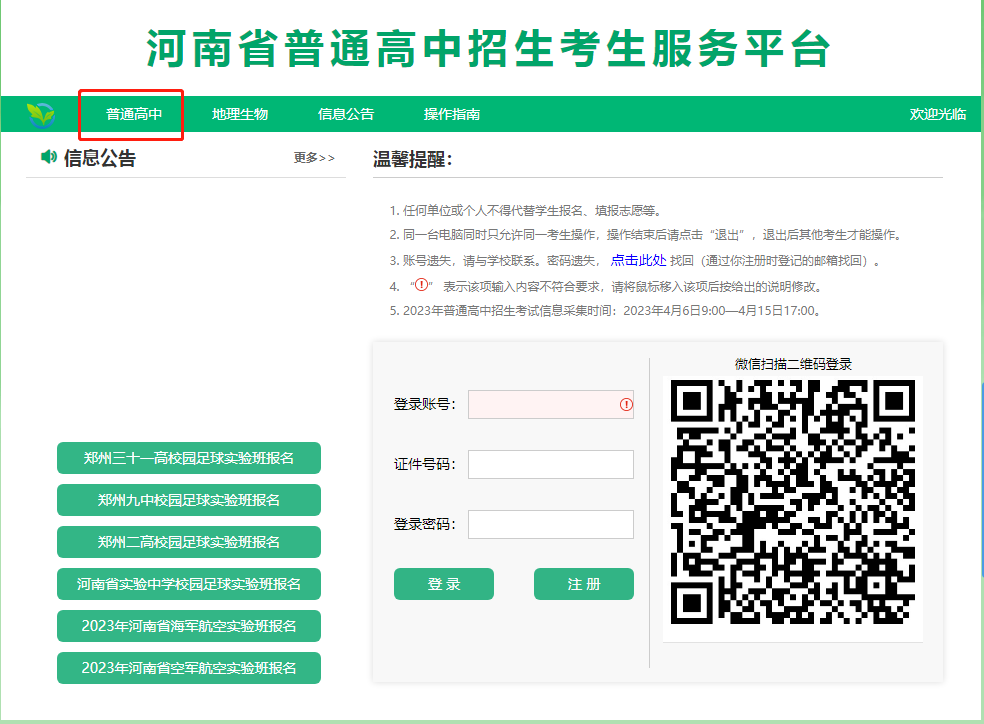This screenshot has height=724, width=984.
Task: Click the 登录密码 input field
Action: (550, 524)
